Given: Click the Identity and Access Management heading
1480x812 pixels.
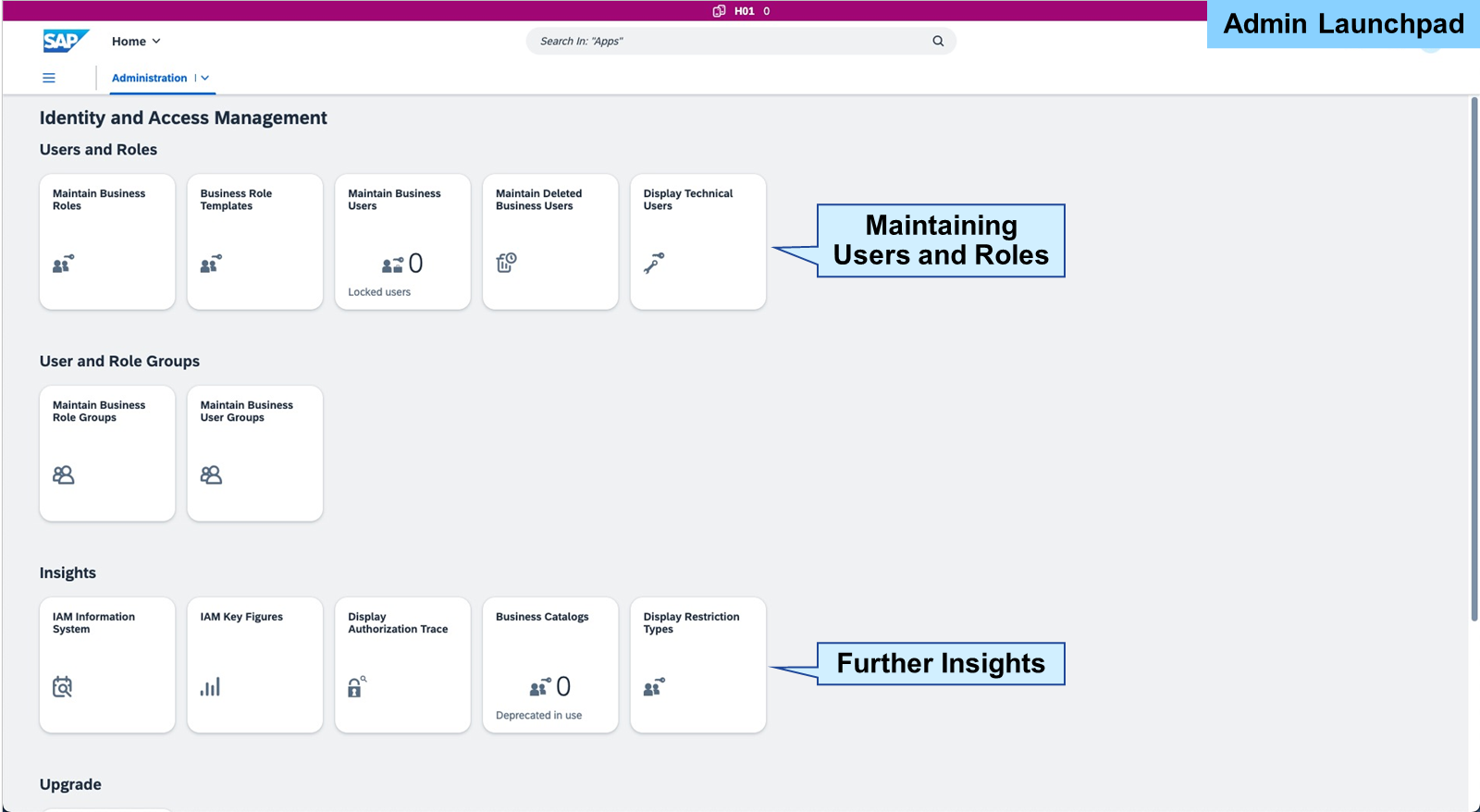Looking at the screenshot, I should pyautogui.click(x=183, y=118).
